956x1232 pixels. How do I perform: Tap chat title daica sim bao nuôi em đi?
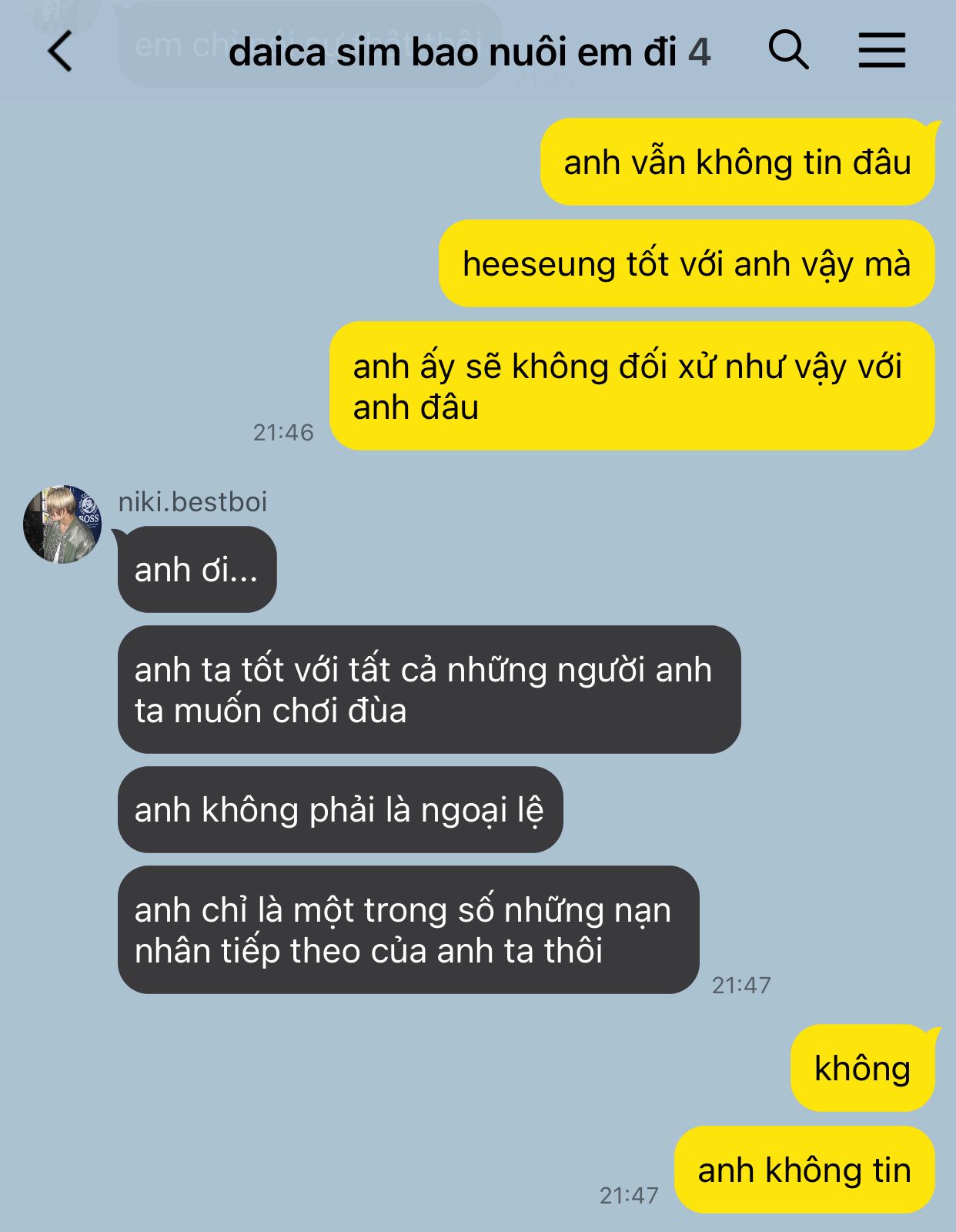click(x=453, y=52)
